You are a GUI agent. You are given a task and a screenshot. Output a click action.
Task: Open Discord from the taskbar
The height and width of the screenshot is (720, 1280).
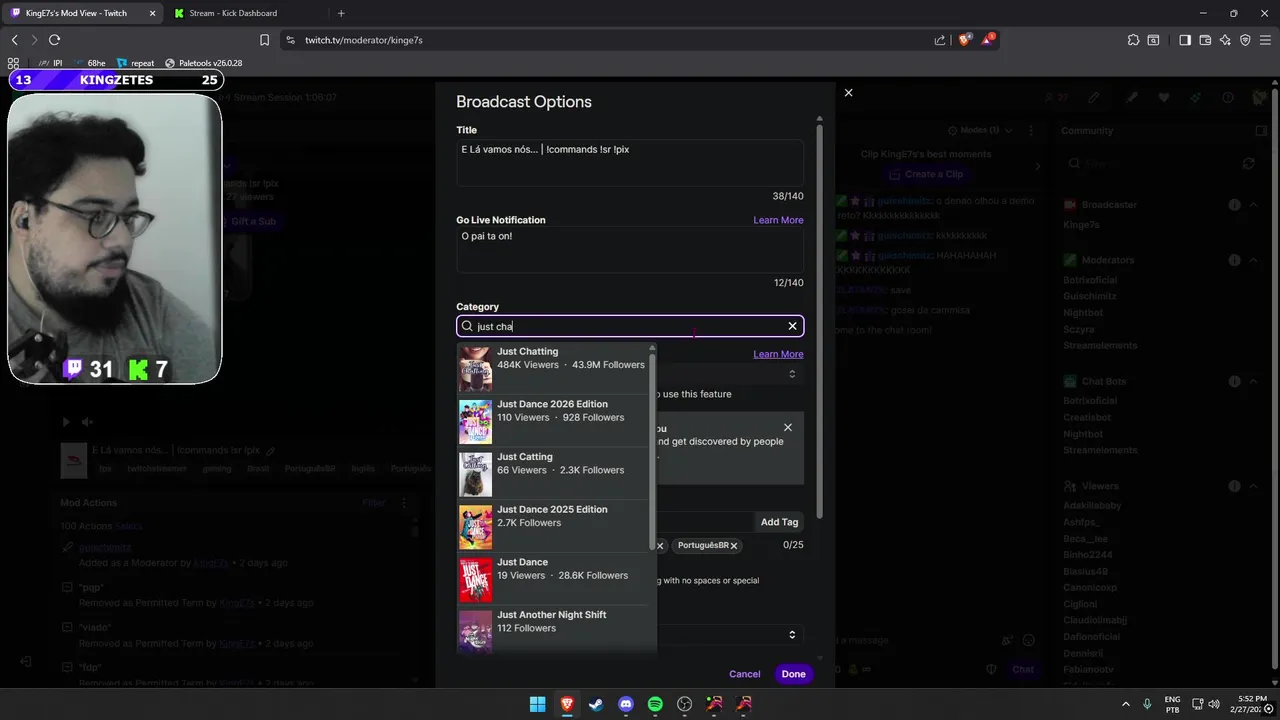(626, 704)
